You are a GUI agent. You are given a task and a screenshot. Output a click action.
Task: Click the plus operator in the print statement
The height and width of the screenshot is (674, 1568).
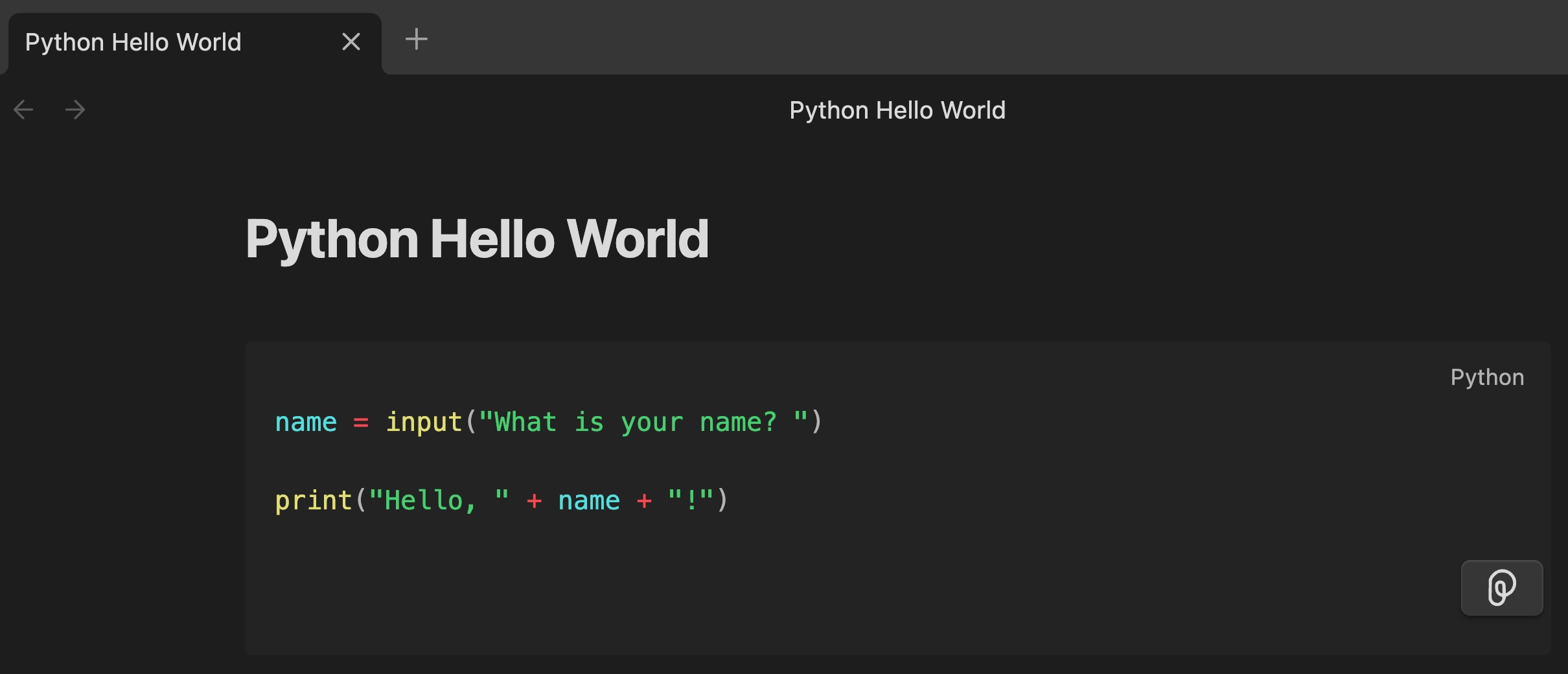(533, 500)
